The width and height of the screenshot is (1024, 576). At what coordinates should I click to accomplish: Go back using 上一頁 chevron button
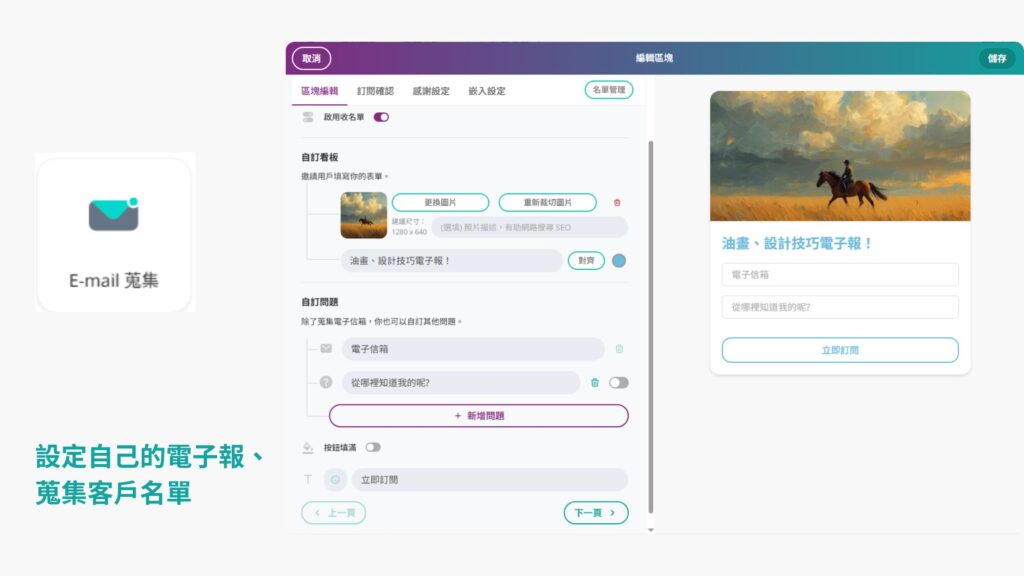[x=333, y=513]
